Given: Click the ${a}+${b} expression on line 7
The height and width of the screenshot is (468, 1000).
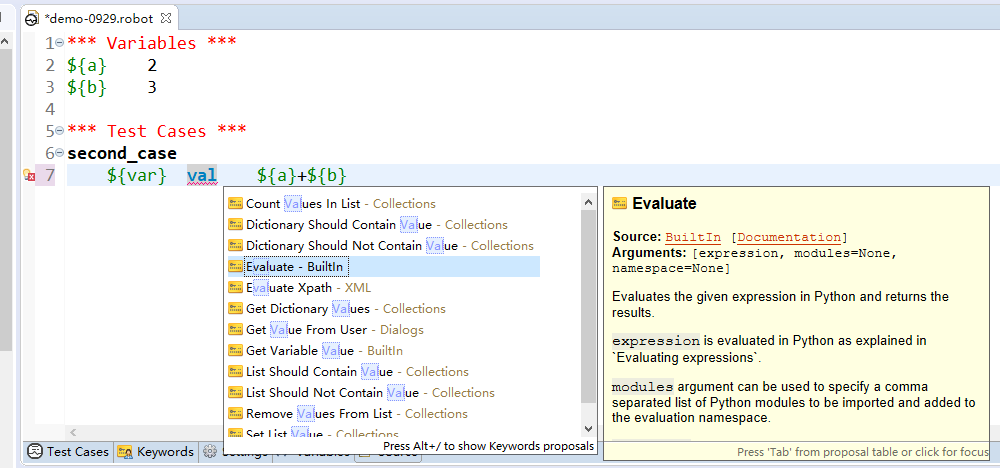Looking at the screenshot, I should (302, 175).
